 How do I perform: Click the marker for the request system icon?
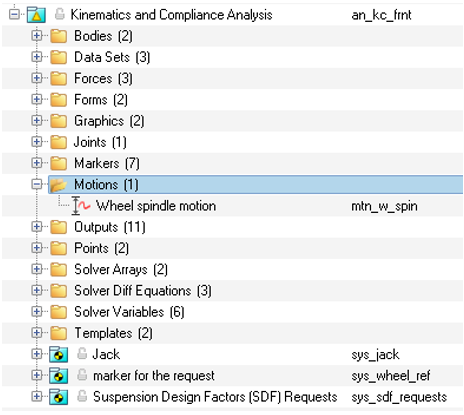(59, 376)
